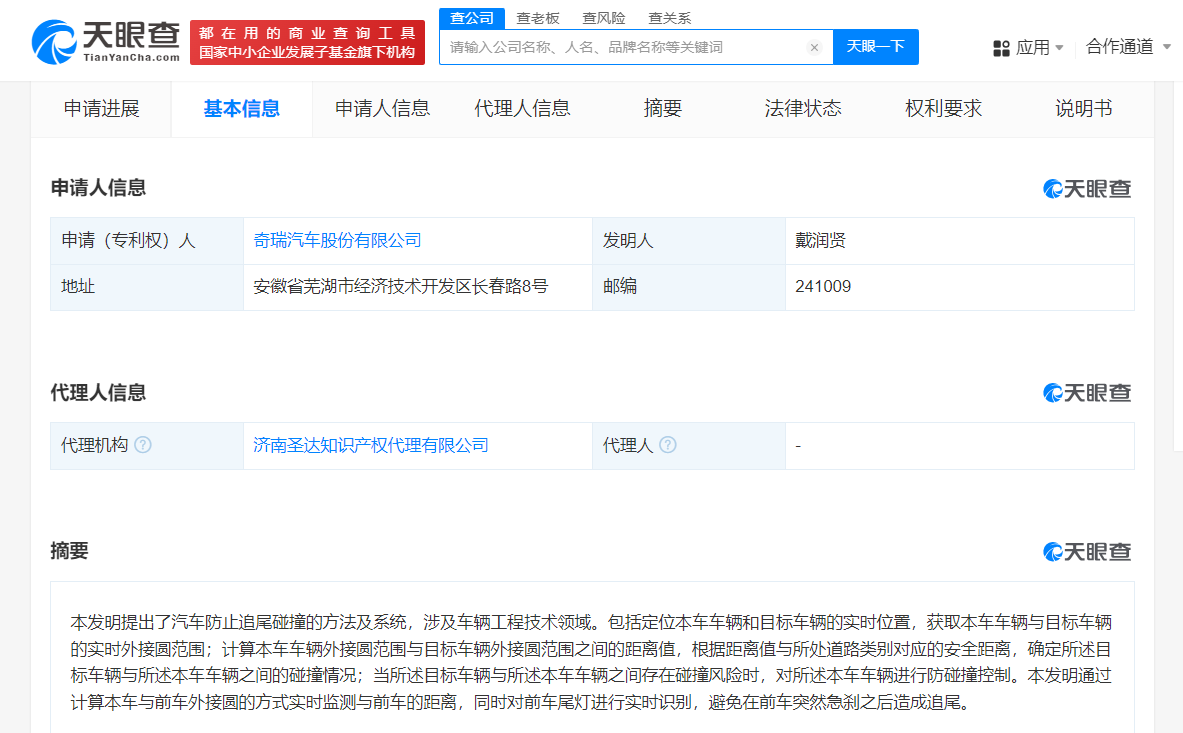Select the address 安徽省芜湖市经济技术开发区长春路8号
The width and height of the screenshot is (1183, 733).
401,287
